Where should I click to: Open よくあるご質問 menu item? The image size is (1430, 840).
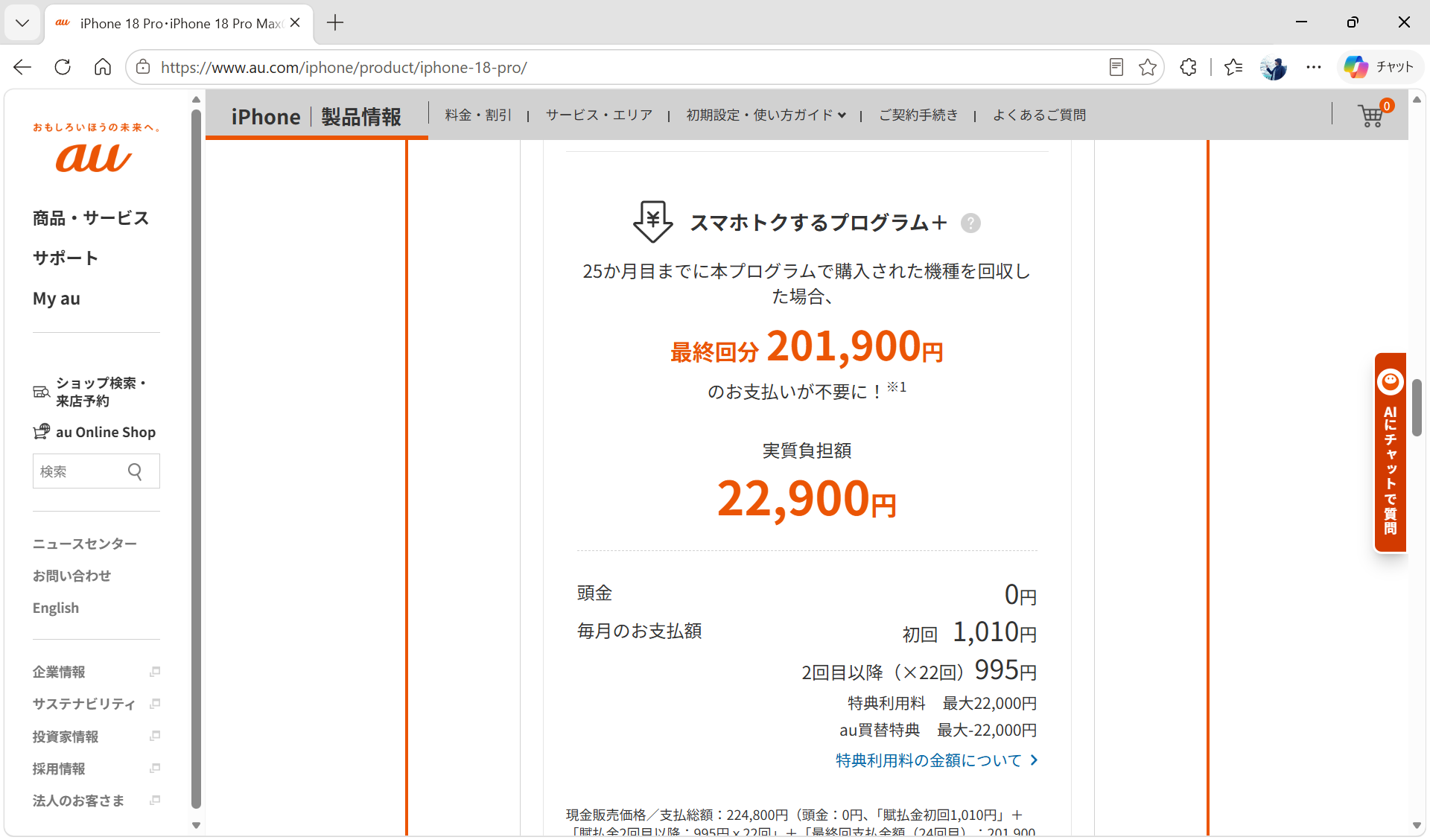click(1039, 115)
